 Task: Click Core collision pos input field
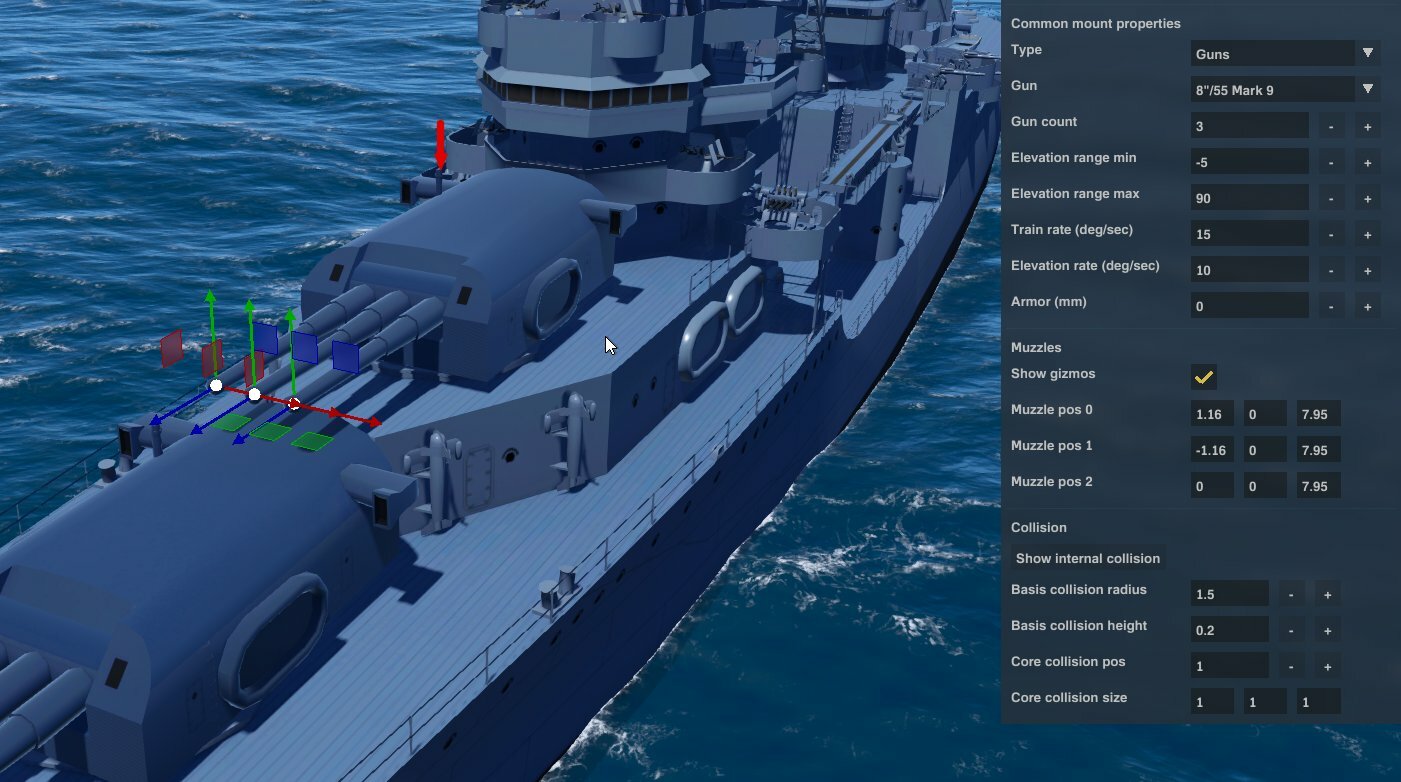coord(1230,666)
